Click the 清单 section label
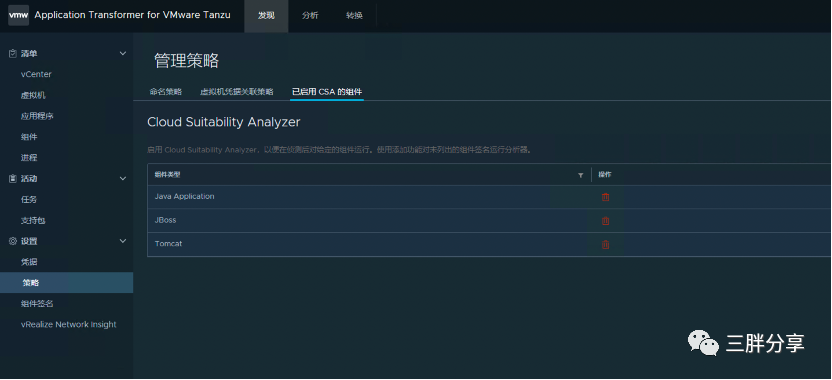This screenshot has height=380, width=832. click(x=29, y=54)
